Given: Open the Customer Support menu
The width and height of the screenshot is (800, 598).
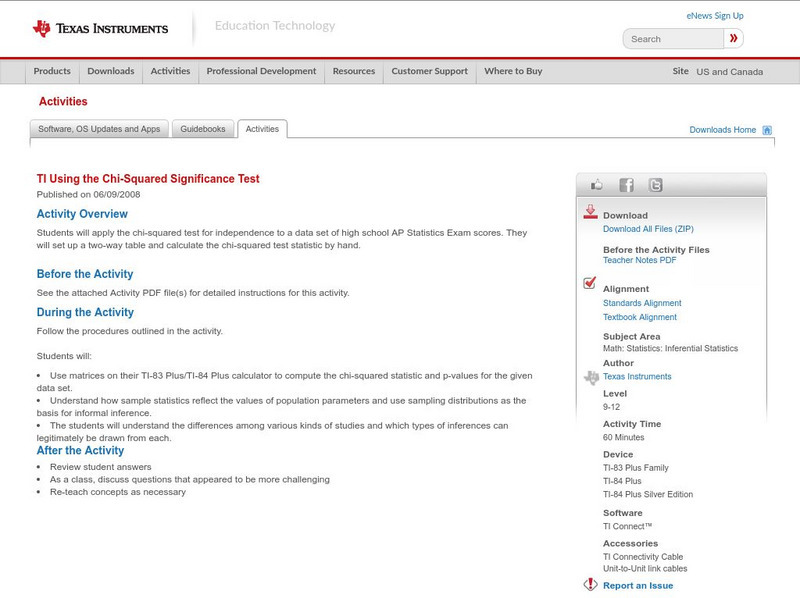Looking at the screenshot, I should click(429, 72).
